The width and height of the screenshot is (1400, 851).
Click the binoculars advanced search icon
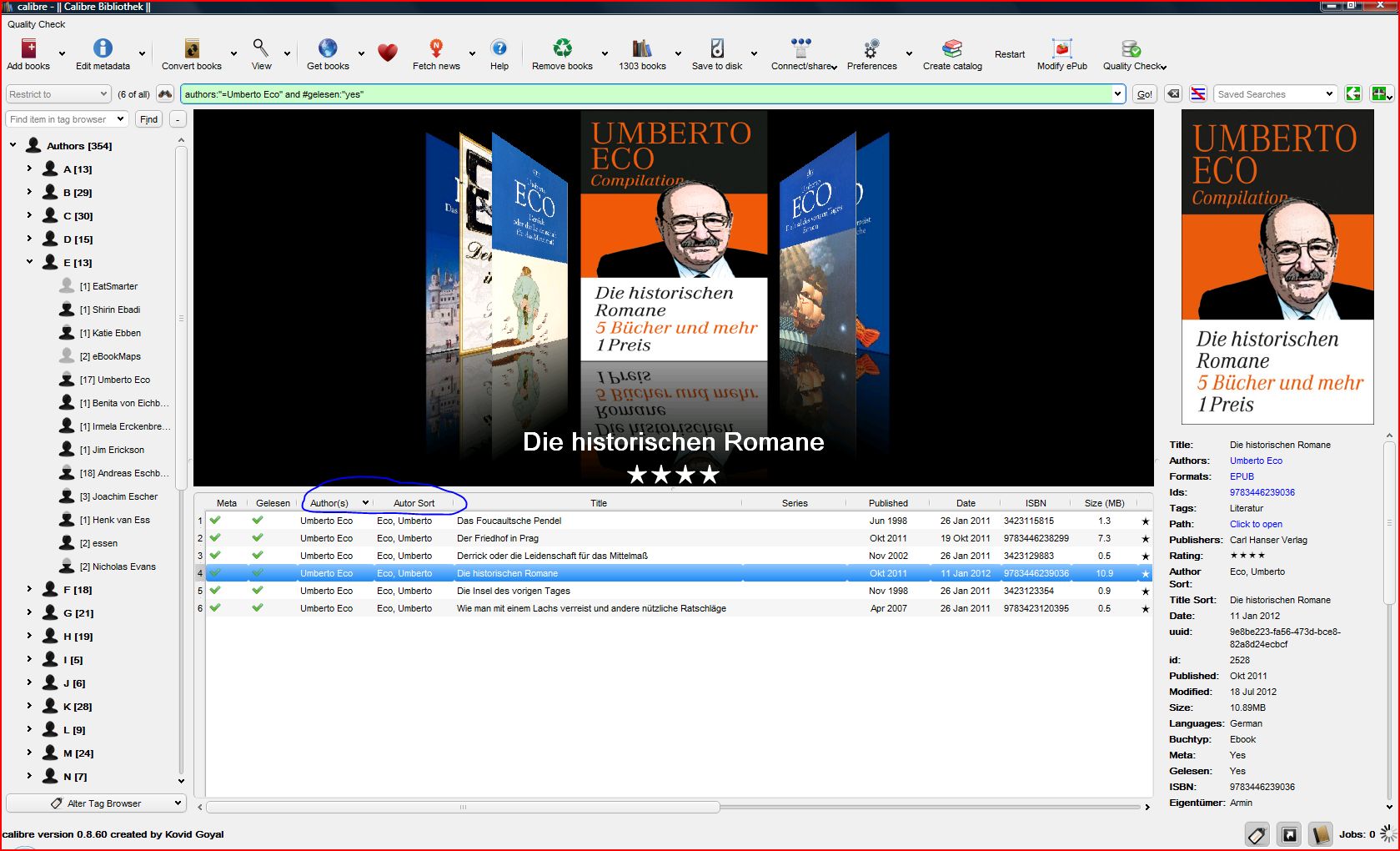click(165, 94)
